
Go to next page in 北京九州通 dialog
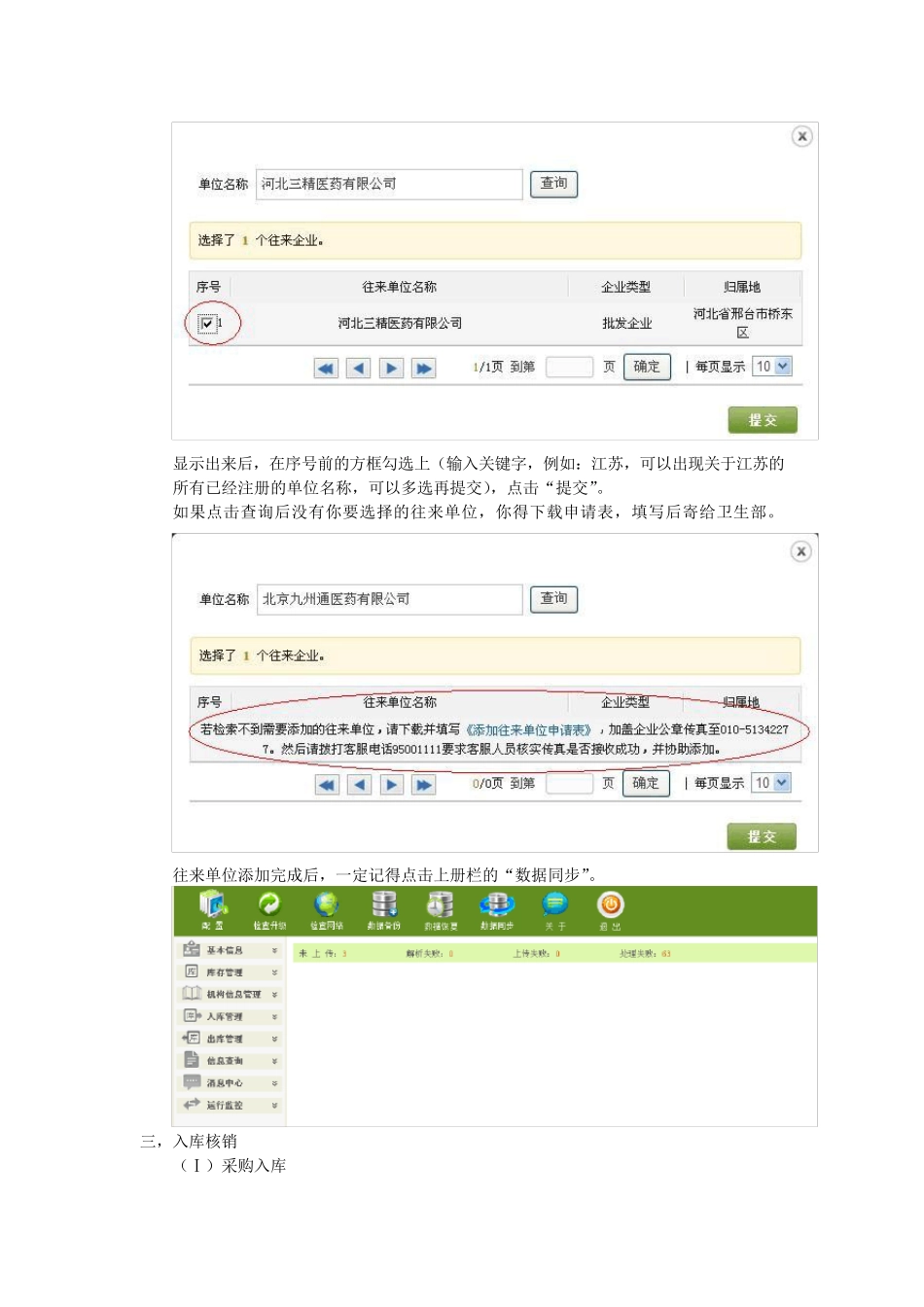coord(392,785)
